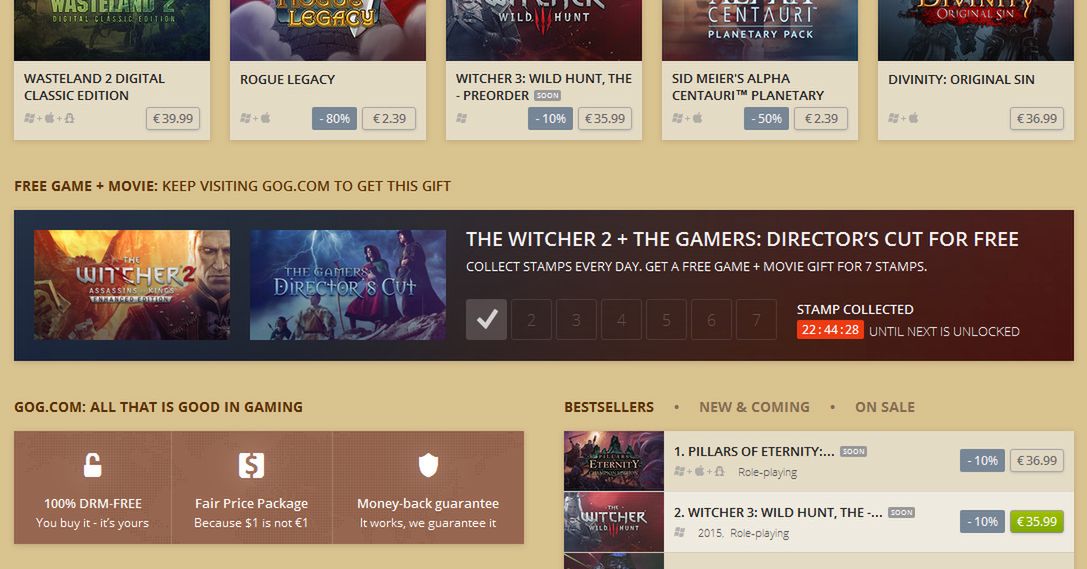Click the €36.99 price on Divinity: Original Sin

tap(1036, 119)
